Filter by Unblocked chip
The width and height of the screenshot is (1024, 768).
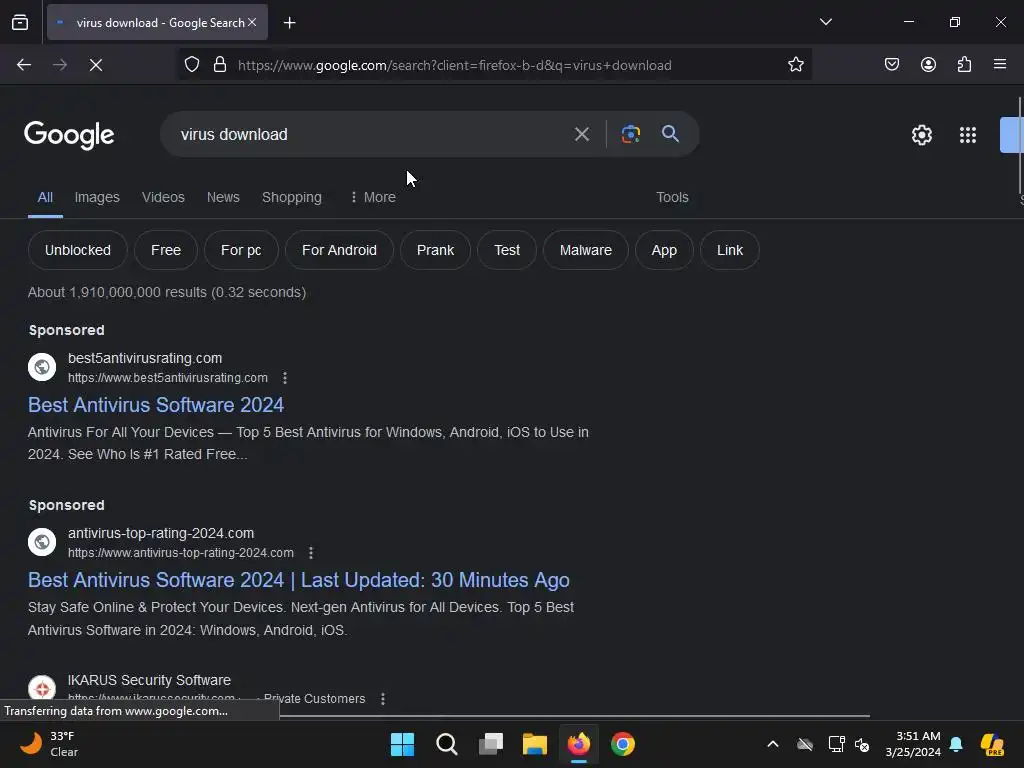(x=78, y=250)
